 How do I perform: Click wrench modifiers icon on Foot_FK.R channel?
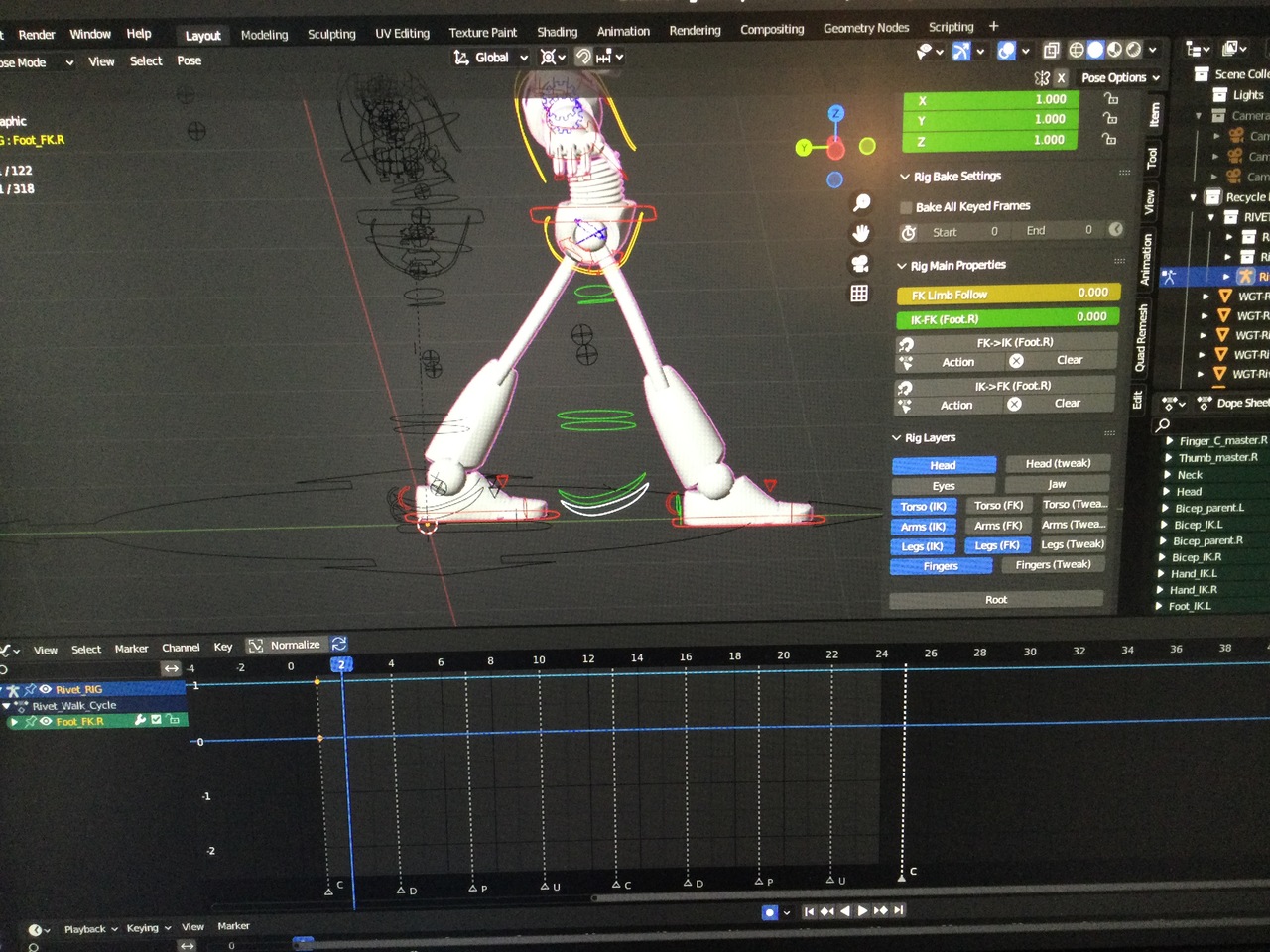140,720
